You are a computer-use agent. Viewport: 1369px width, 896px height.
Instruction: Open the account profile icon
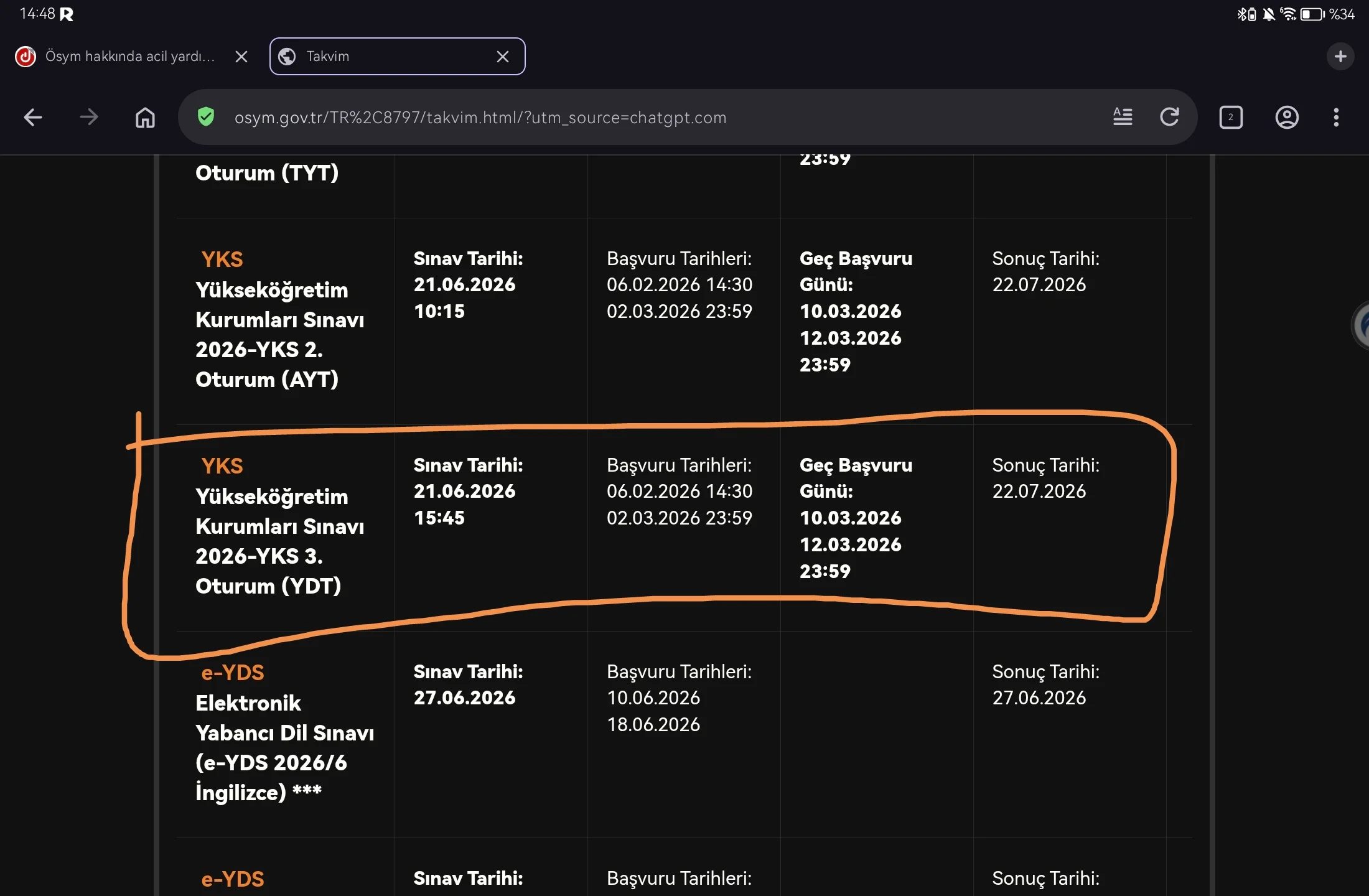(x=1287, y=117)
